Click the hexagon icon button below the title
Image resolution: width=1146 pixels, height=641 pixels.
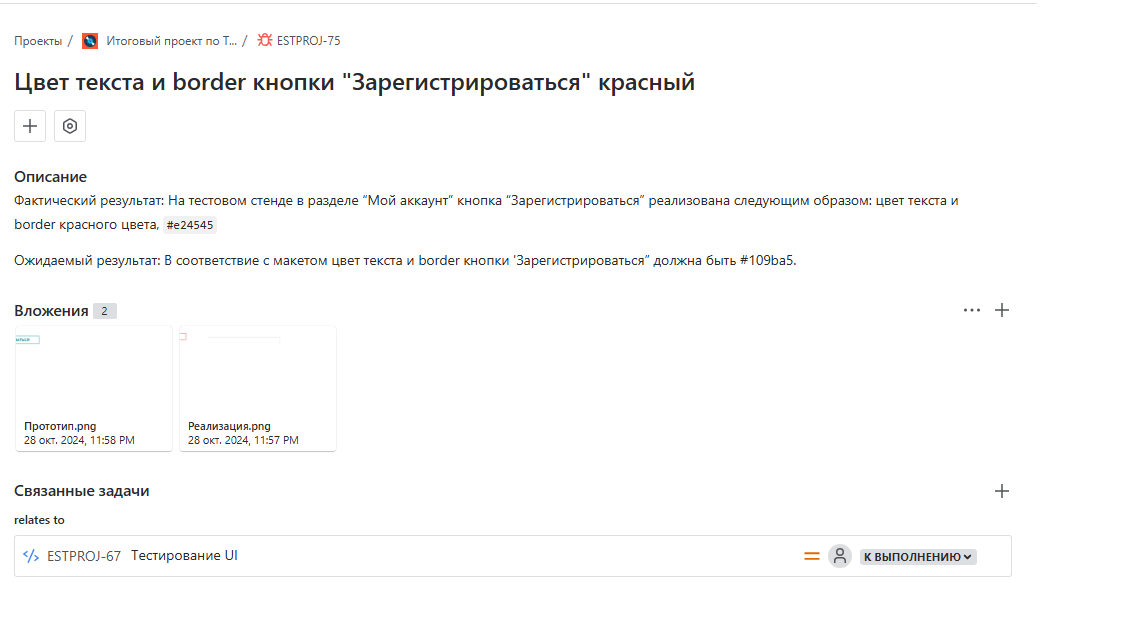70,126
